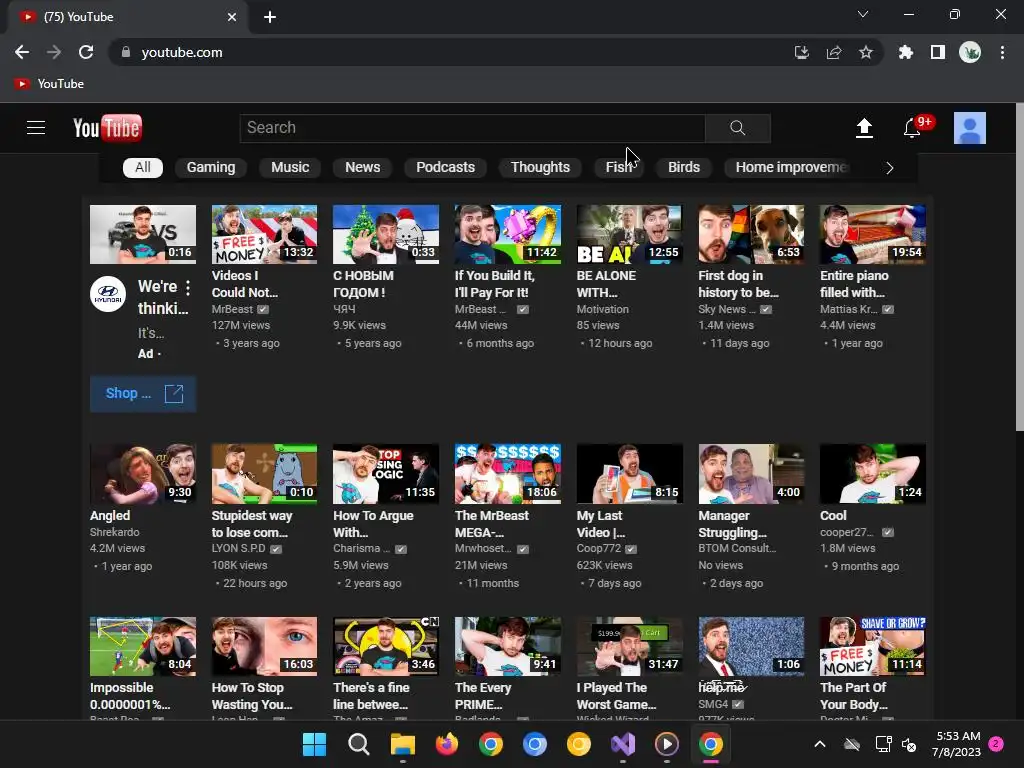This screenshot has width=1024, height=768.
Task: Select the Podcasts chip
Action: click(x=445, y=167)
